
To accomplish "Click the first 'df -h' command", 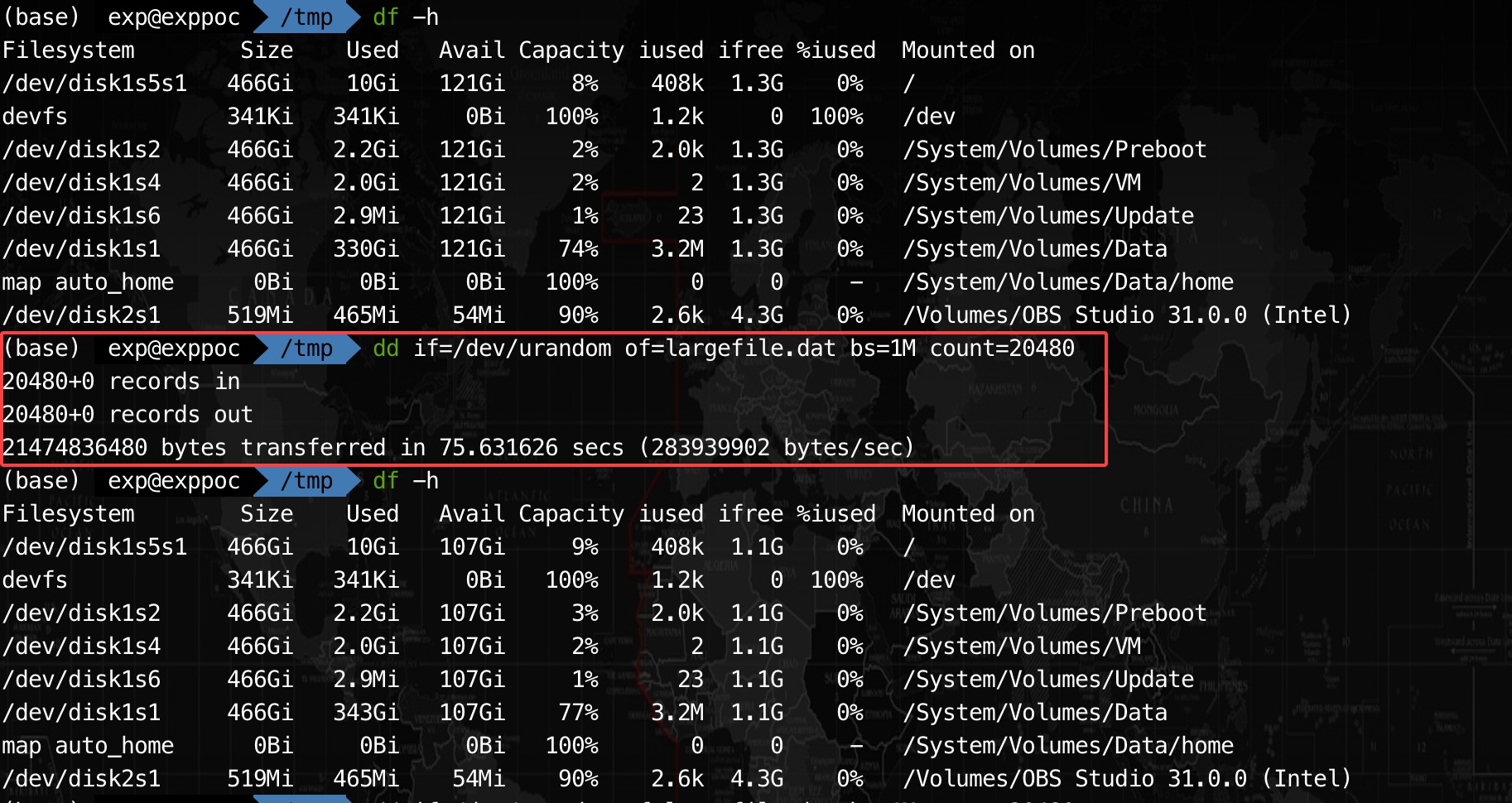I will click(x=406, y=17).
